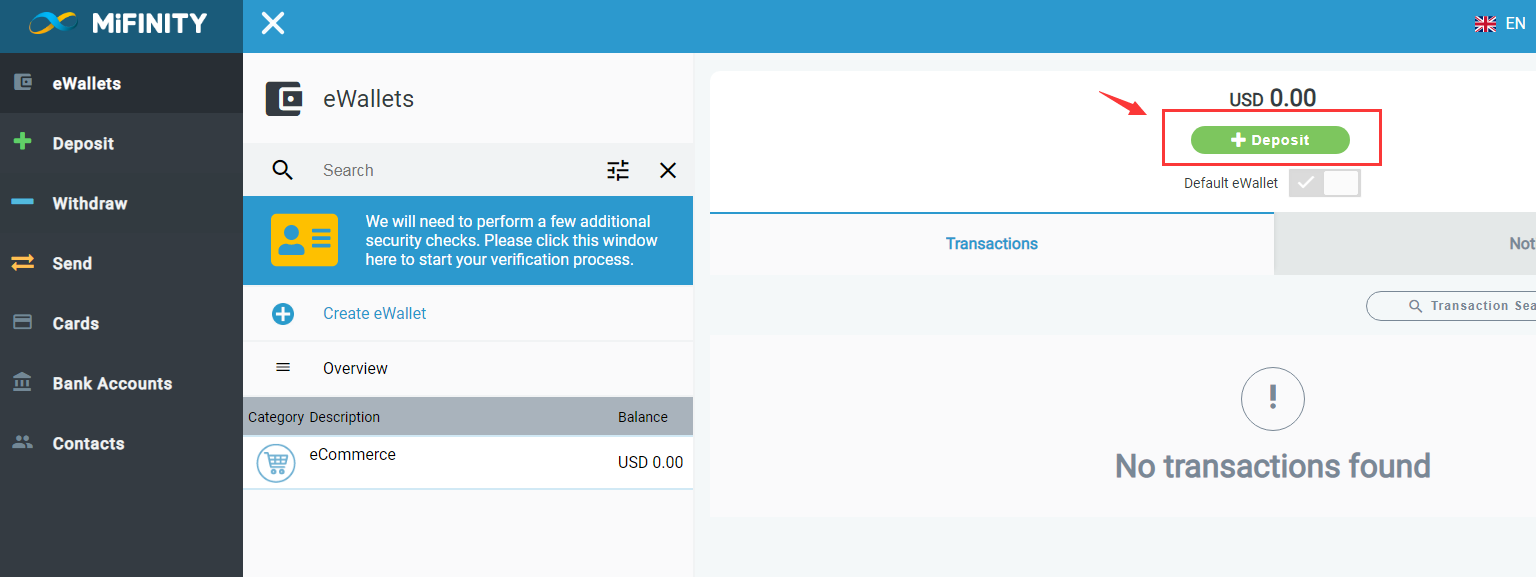This screenshot has height=577, width=1536.
Task: Click the Create eWallet link
Action: click(x=374, y=313)
